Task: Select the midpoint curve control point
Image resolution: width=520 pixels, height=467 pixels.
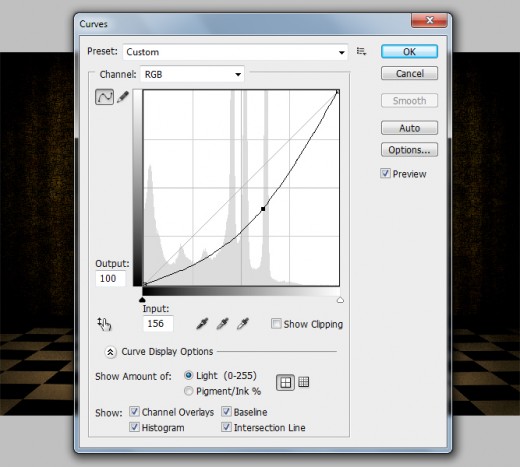Action: [x=263, y=209]
